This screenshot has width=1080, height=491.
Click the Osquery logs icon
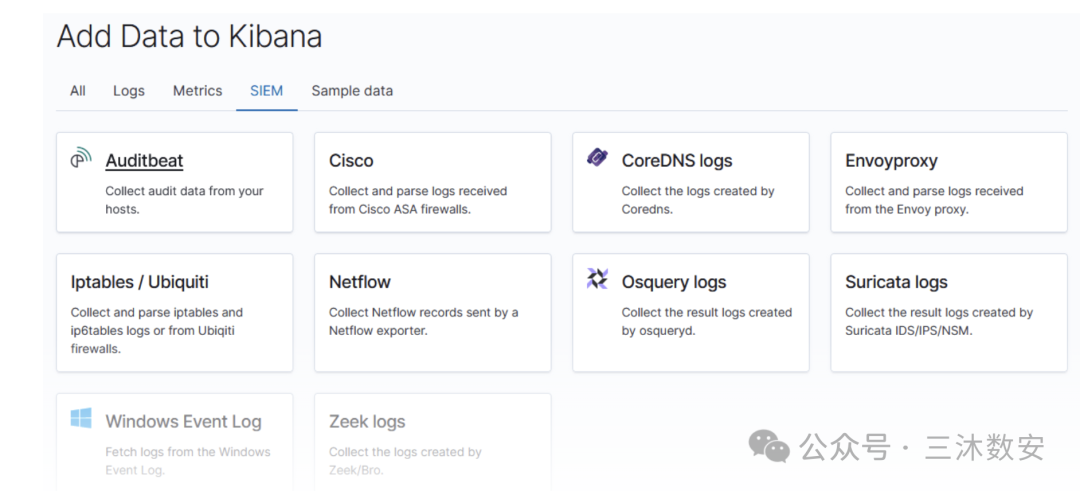(597, 278)
